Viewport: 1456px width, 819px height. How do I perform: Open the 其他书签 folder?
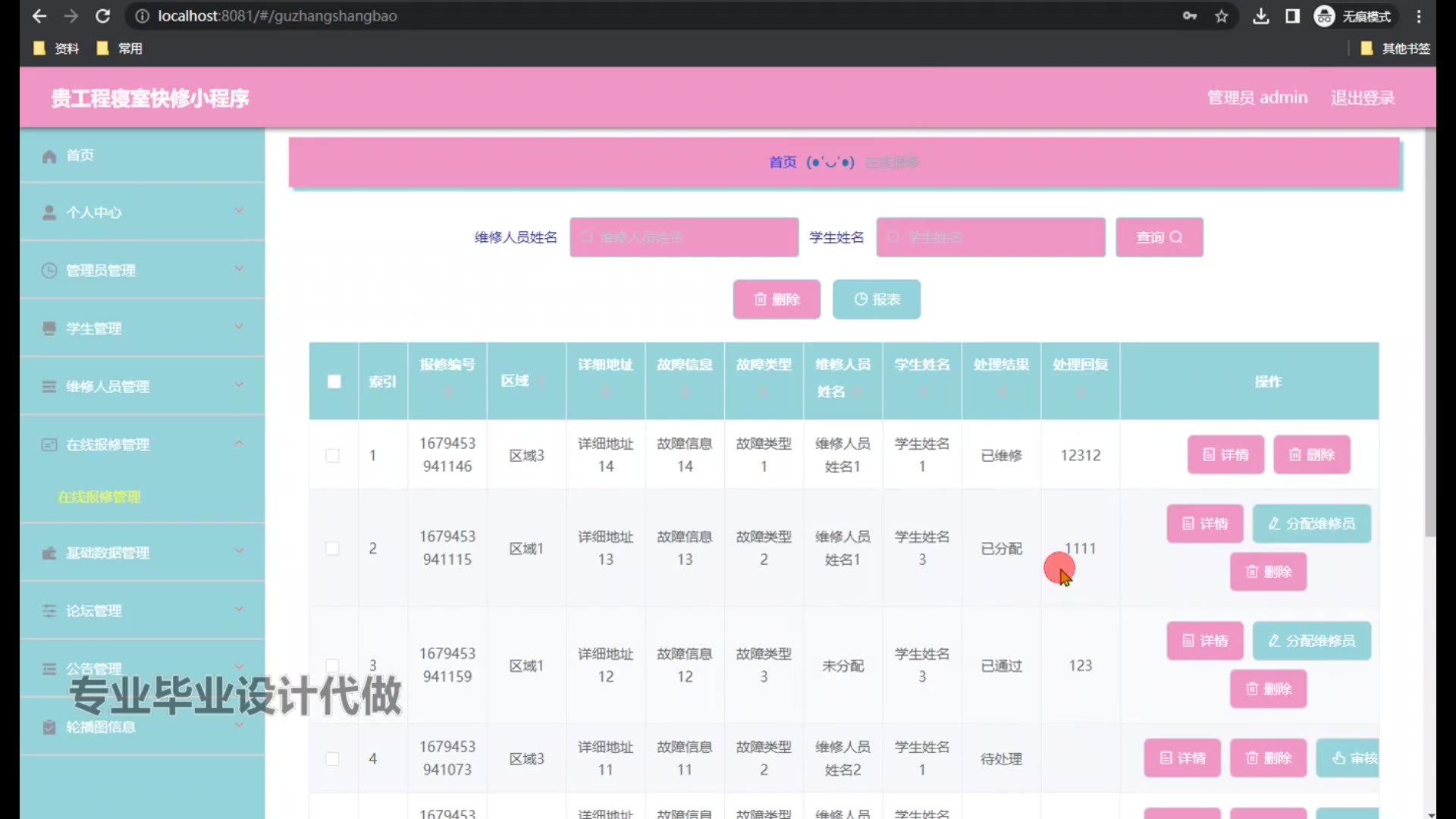(1395, 49)
